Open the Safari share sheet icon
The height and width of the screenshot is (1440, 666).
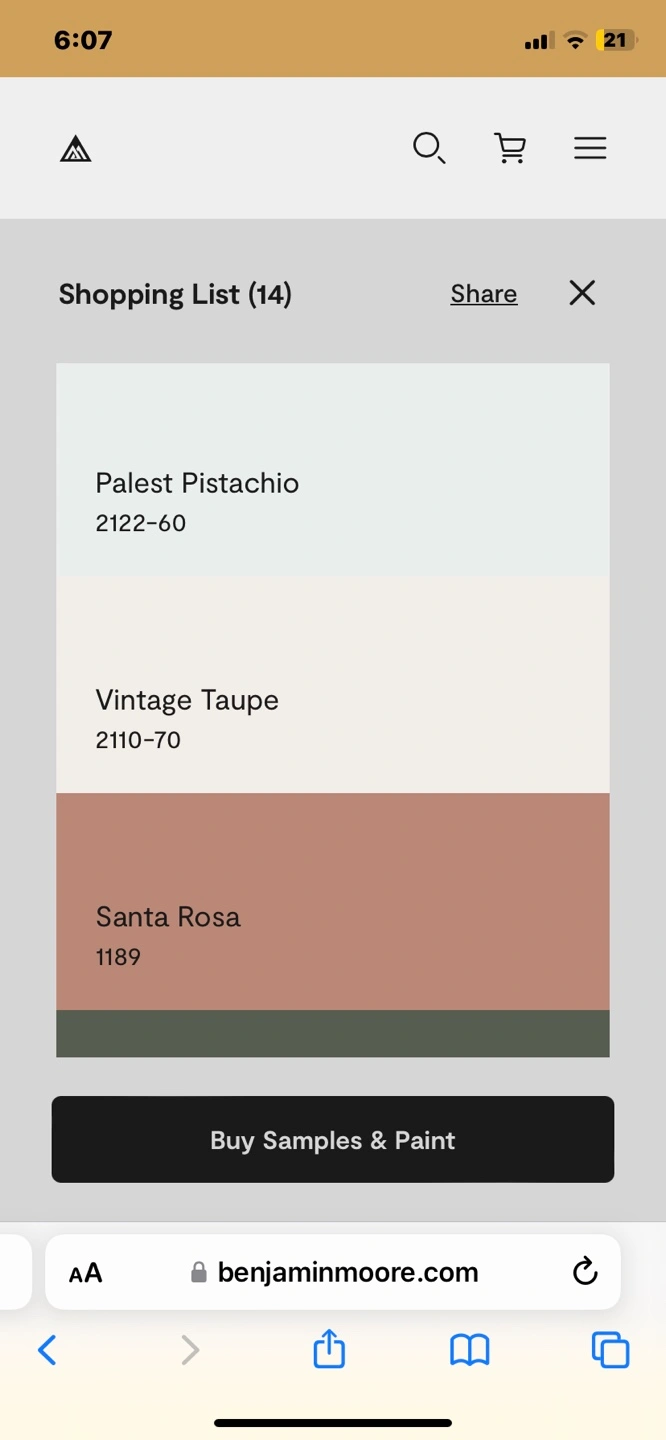(329, 1349)
